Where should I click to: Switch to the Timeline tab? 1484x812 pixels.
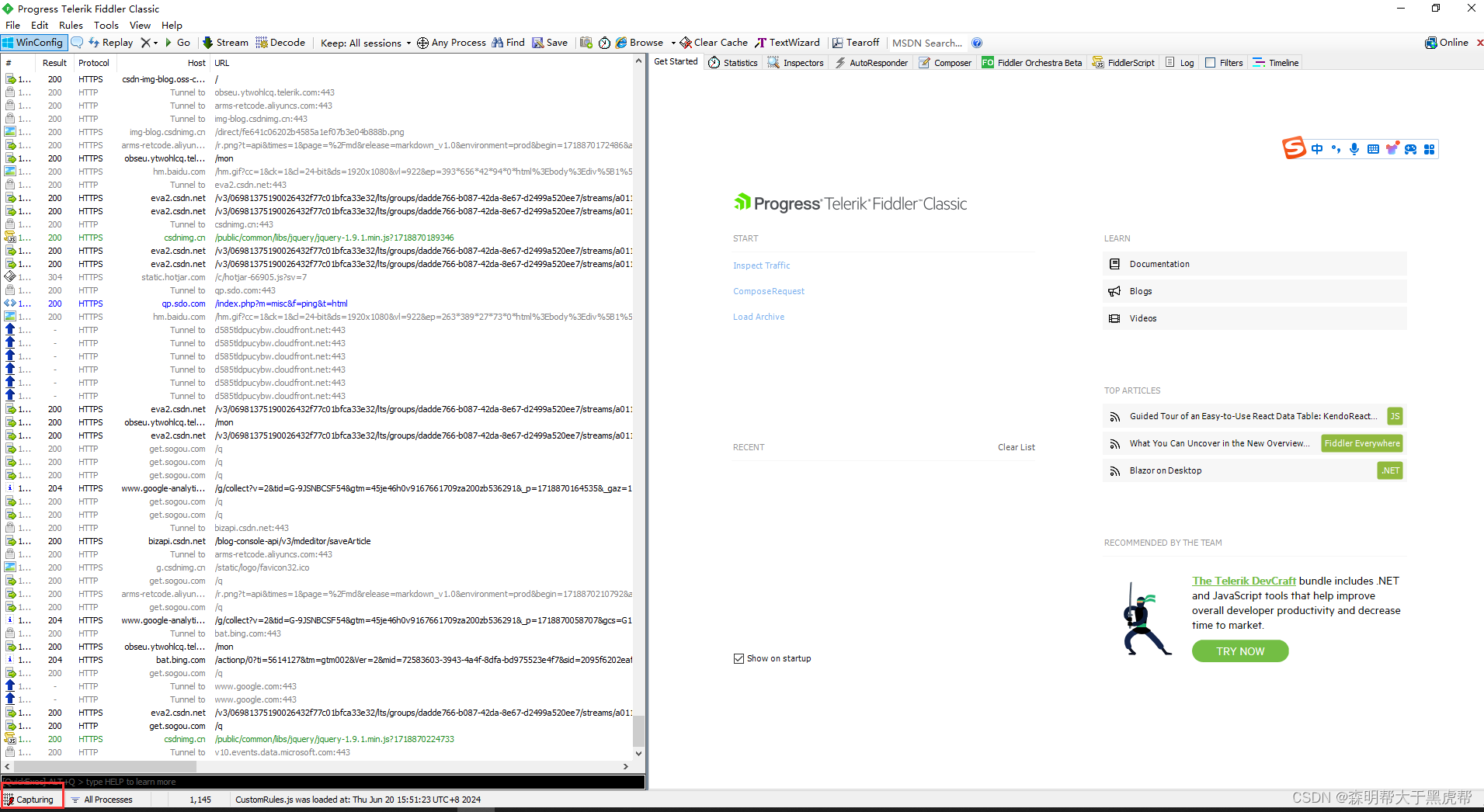click(x=1276, y=63)
